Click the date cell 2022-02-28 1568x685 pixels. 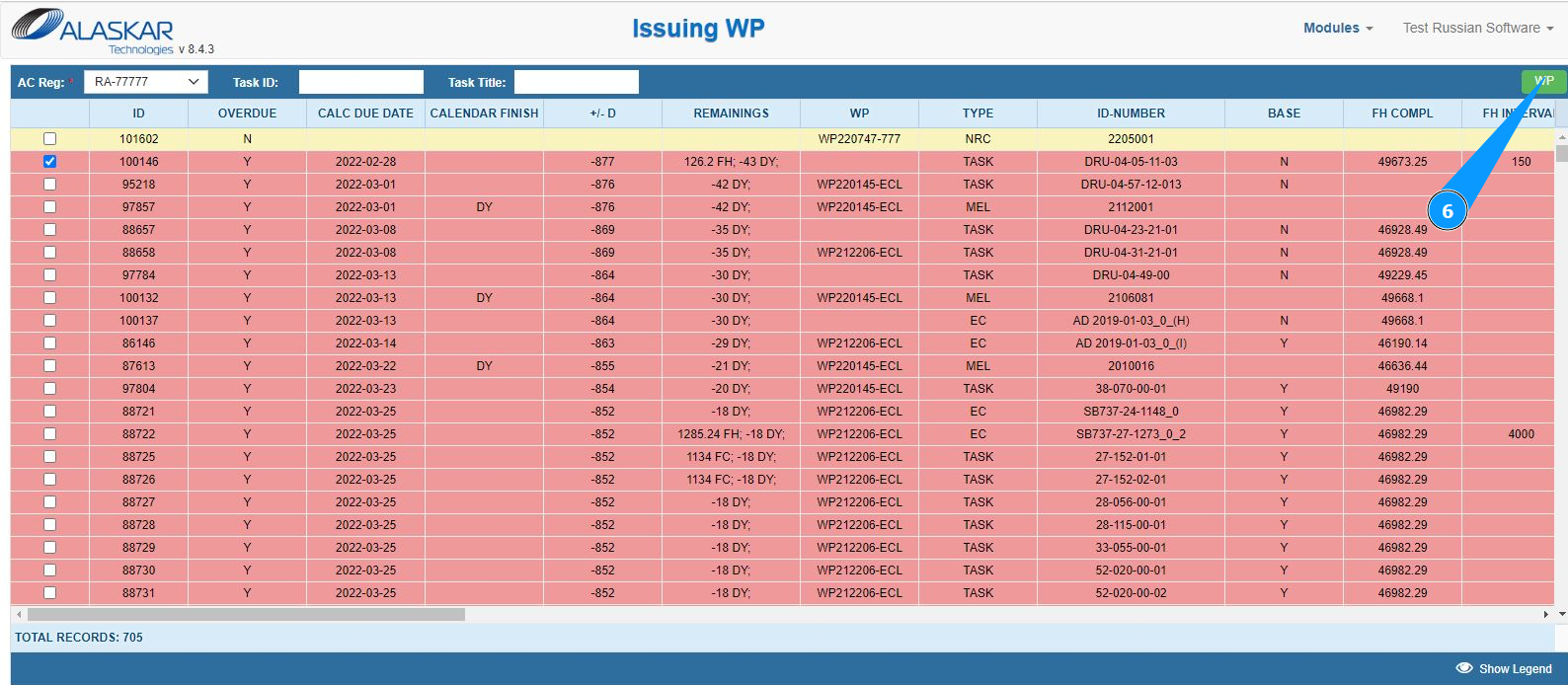coord(366,162)
